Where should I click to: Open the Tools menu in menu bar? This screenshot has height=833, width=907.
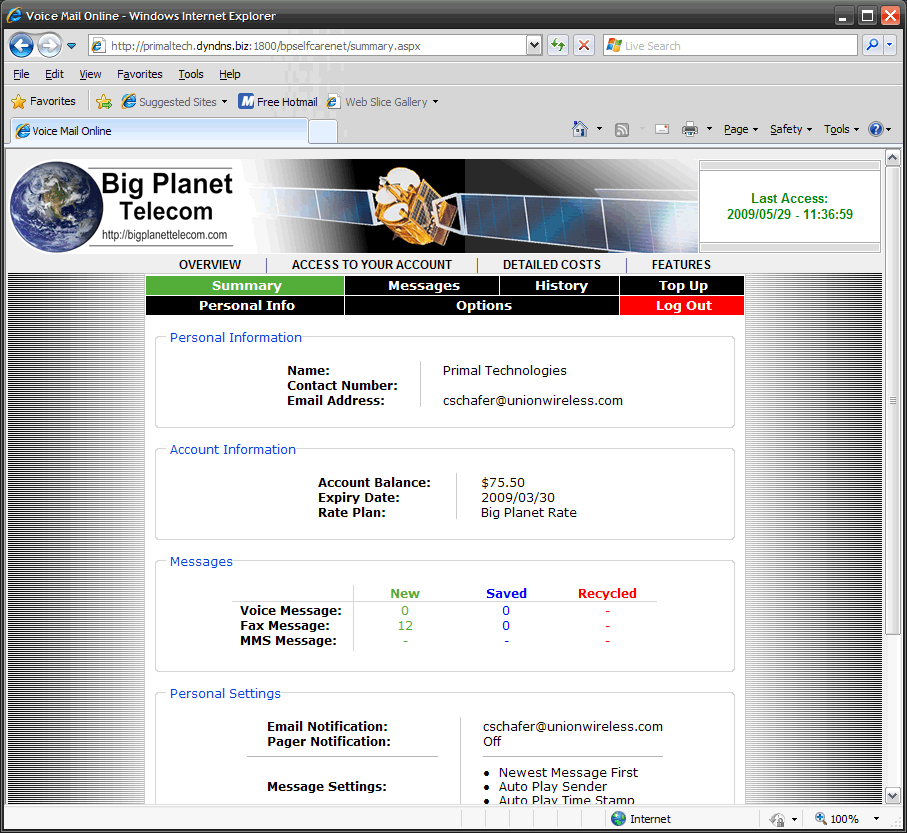(191, 74)
